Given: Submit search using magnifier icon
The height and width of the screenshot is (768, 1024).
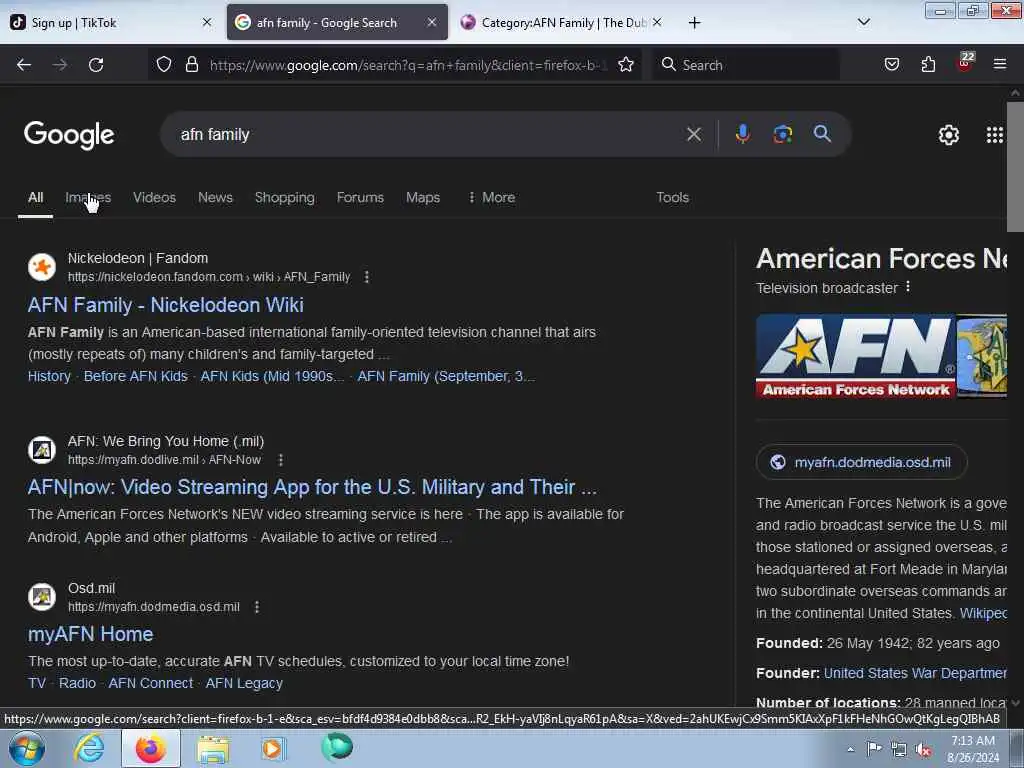Looking at the screenshot, I should (822, 134).
